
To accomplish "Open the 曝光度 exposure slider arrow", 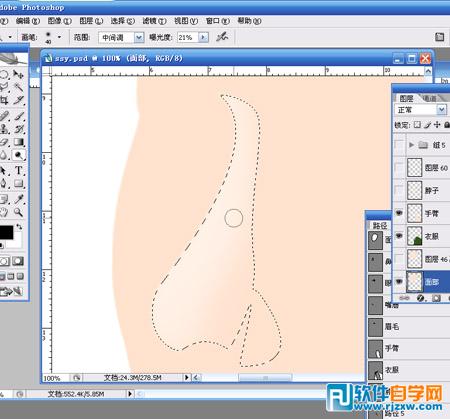I will [203, 37].
